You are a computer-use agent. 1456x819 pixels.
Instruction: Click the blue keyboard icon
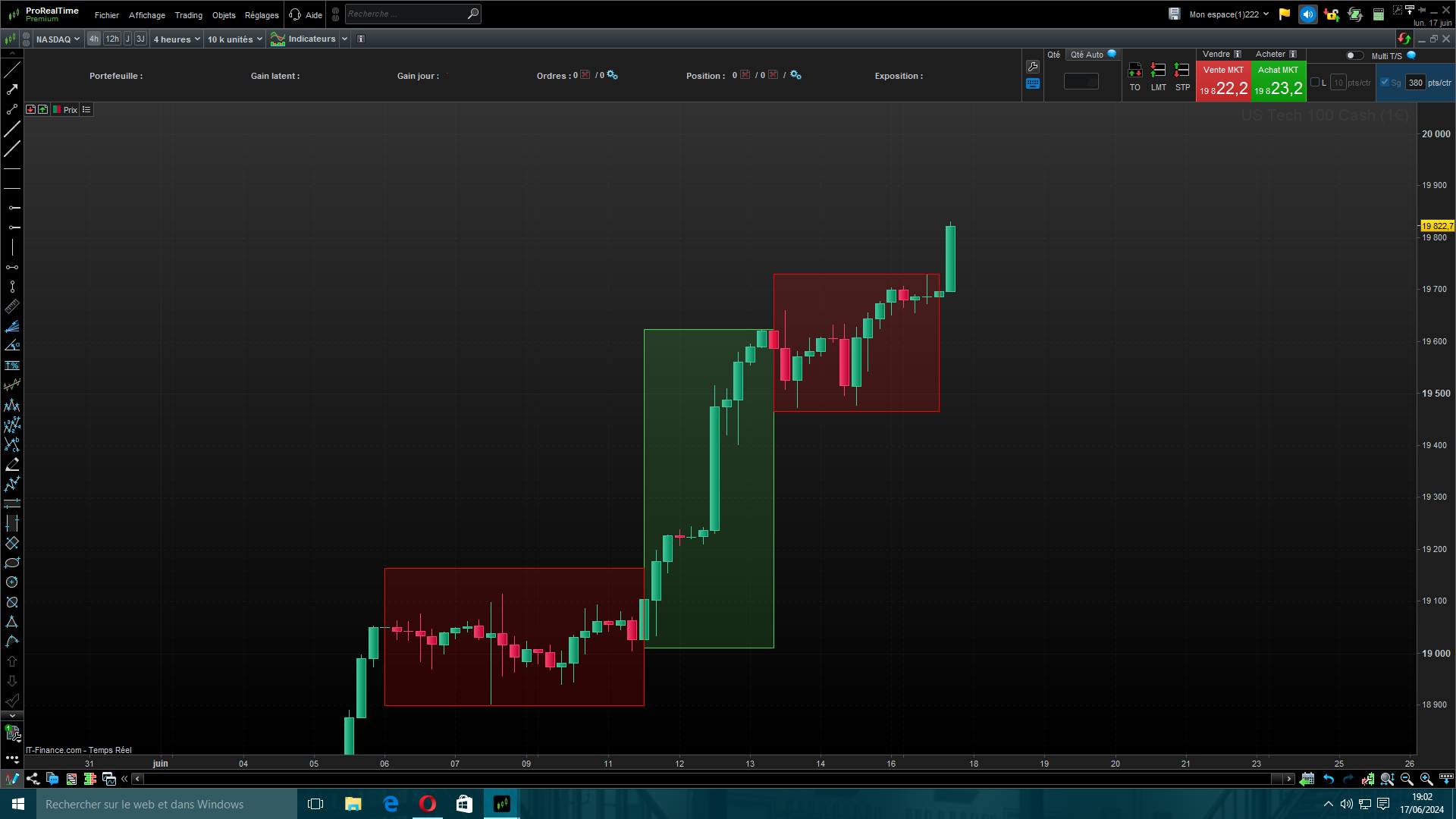(x=1032, y=83)
